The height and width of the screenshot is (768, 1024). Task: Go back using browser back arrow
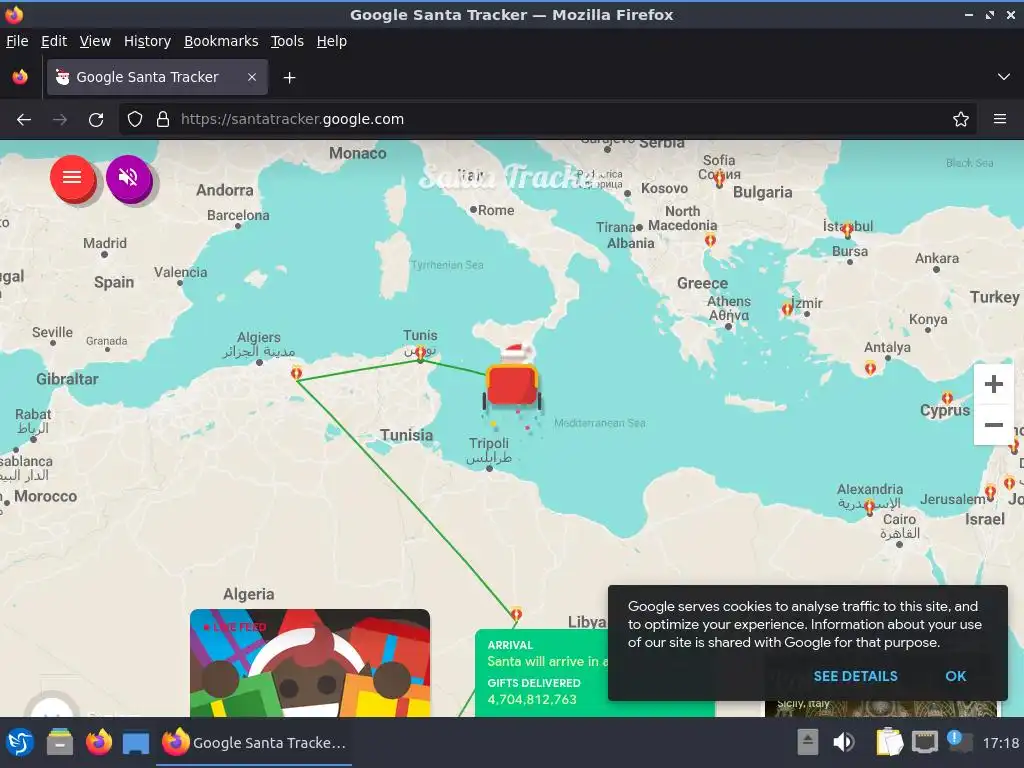[24, 120]
